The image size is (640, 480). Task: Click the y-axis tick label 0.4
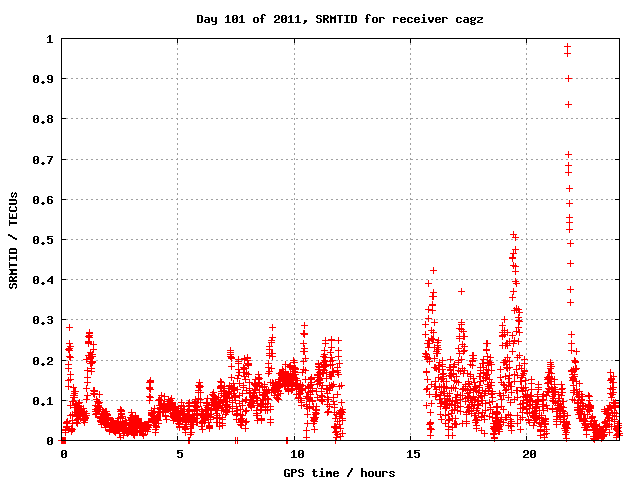click(44, 280)
